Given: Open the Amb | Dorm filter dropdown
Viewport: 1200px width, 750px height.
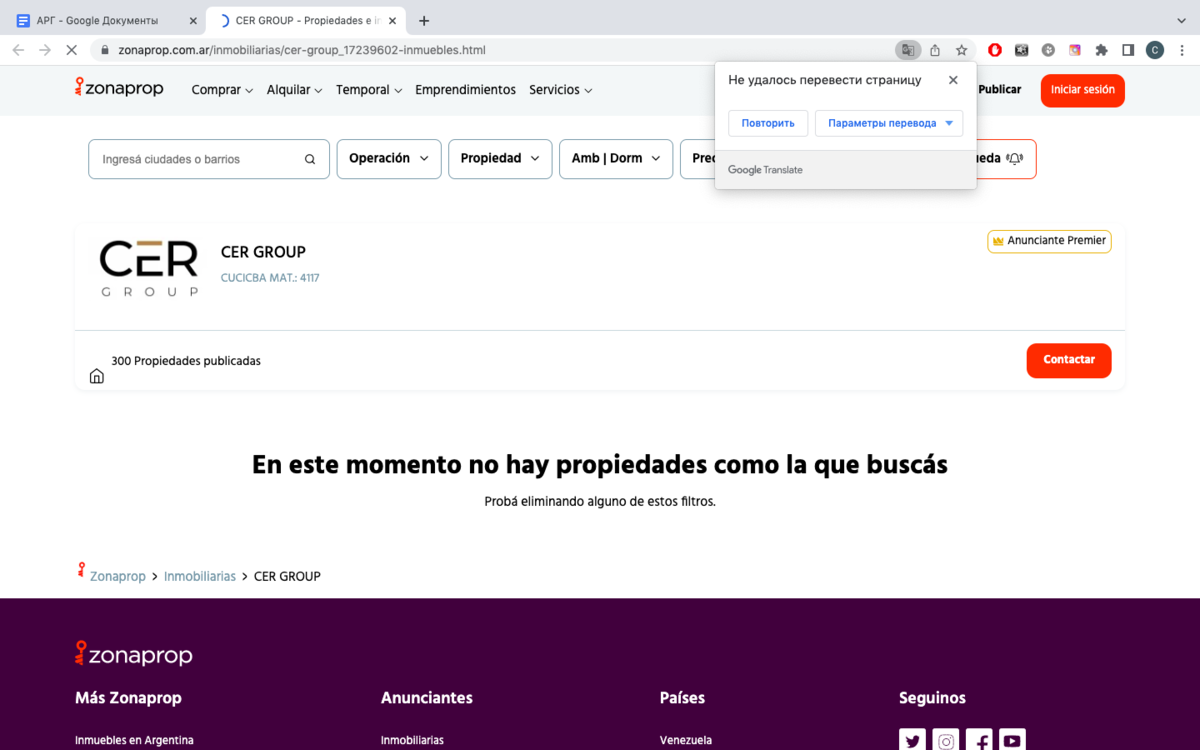Looking at the screenshot, I should click(x=616, y=159).
